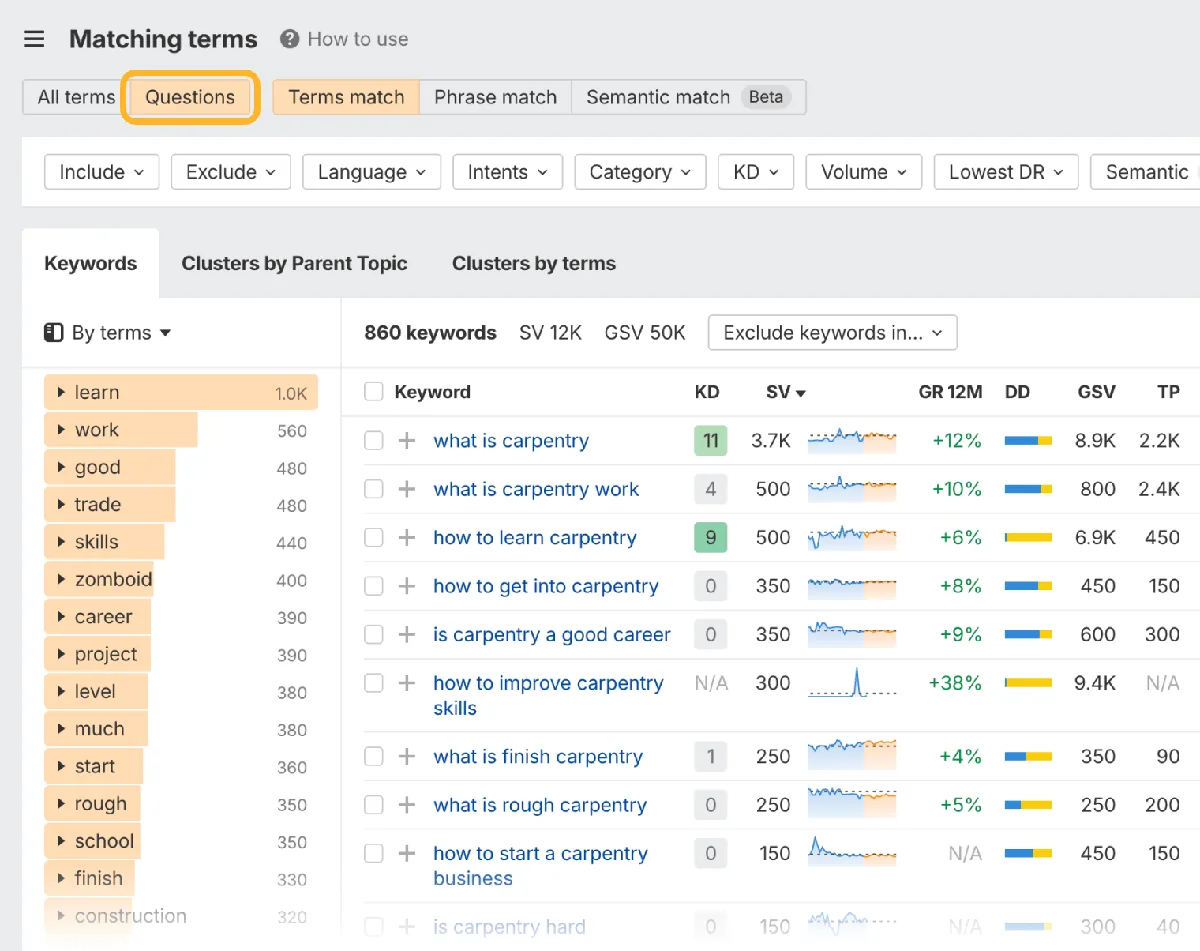Open the SV trend chart for 'what is carpentry work'
Screen dimensions: 1200x951
pyautogui.click(x=852, y=488)
